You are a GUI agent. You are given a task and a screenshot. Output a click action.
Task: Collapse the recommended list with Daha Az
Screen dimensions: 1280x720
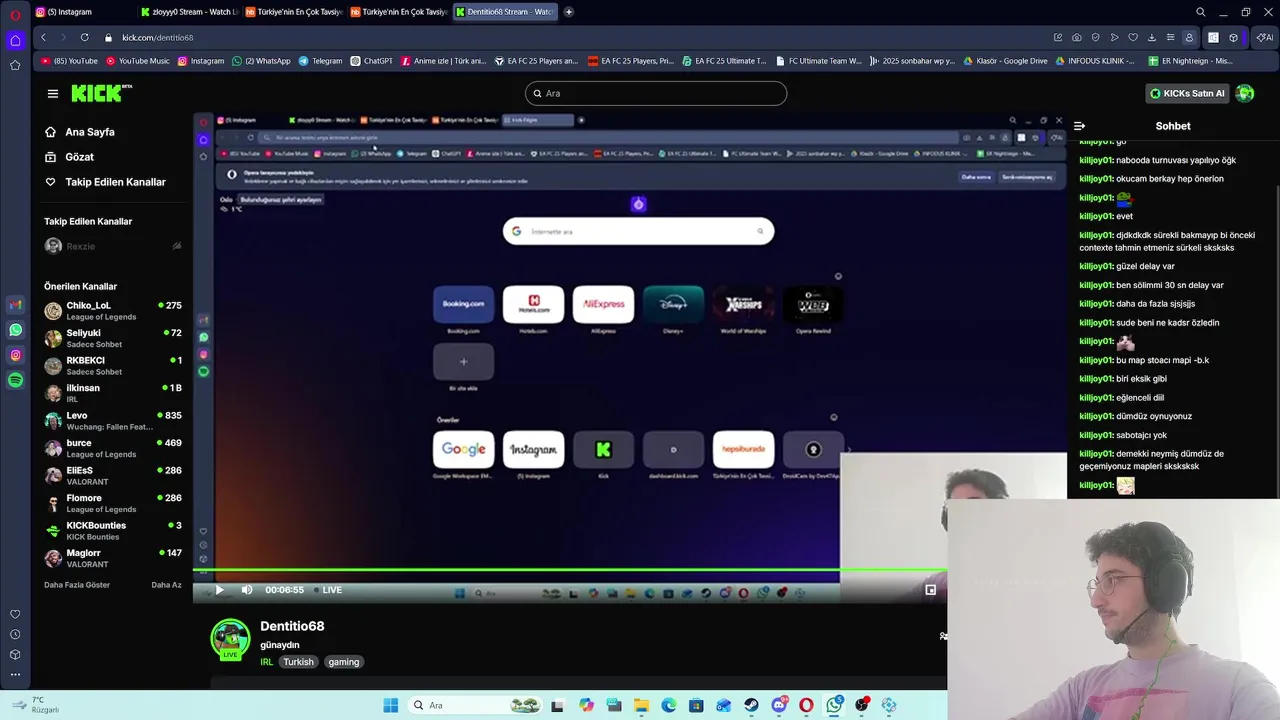tap(166, 585)
